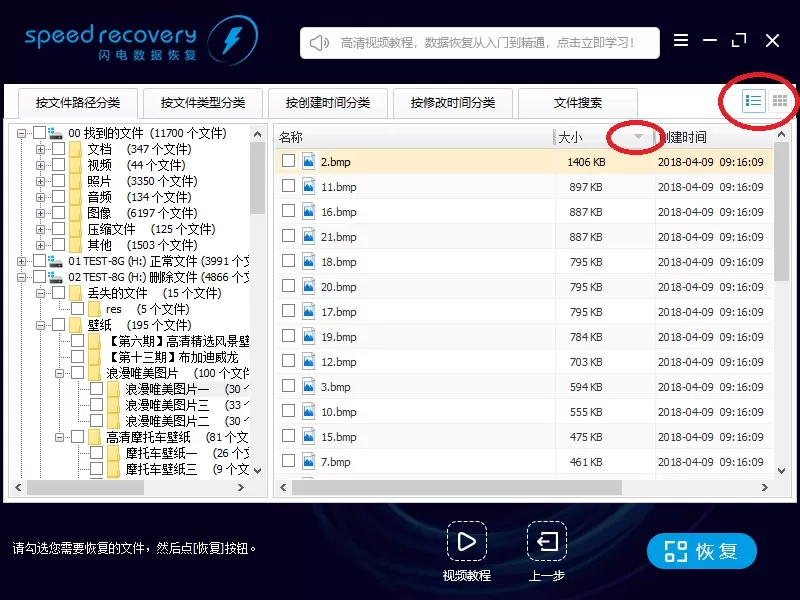Open the 文件搜索 tab
The height and width of the screenshot is (600, 800).
pyautogui.click(x=578, y=103)
